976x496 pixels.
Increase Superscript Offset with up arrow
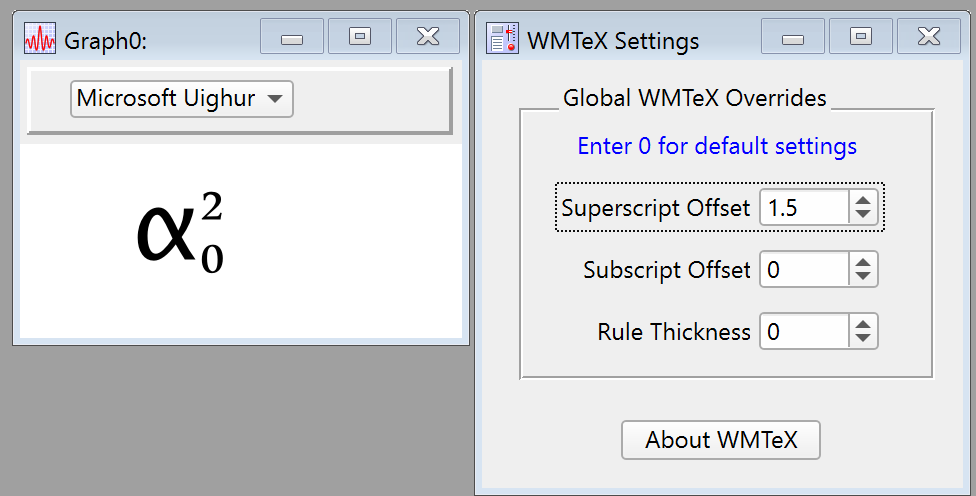863,201
